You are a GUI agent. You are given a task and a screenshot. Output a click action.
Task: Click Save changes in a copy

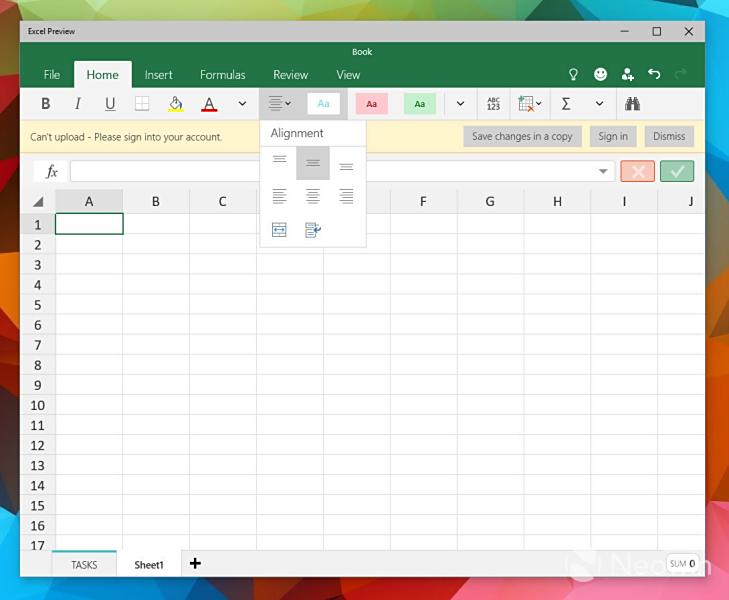[522, 137]
